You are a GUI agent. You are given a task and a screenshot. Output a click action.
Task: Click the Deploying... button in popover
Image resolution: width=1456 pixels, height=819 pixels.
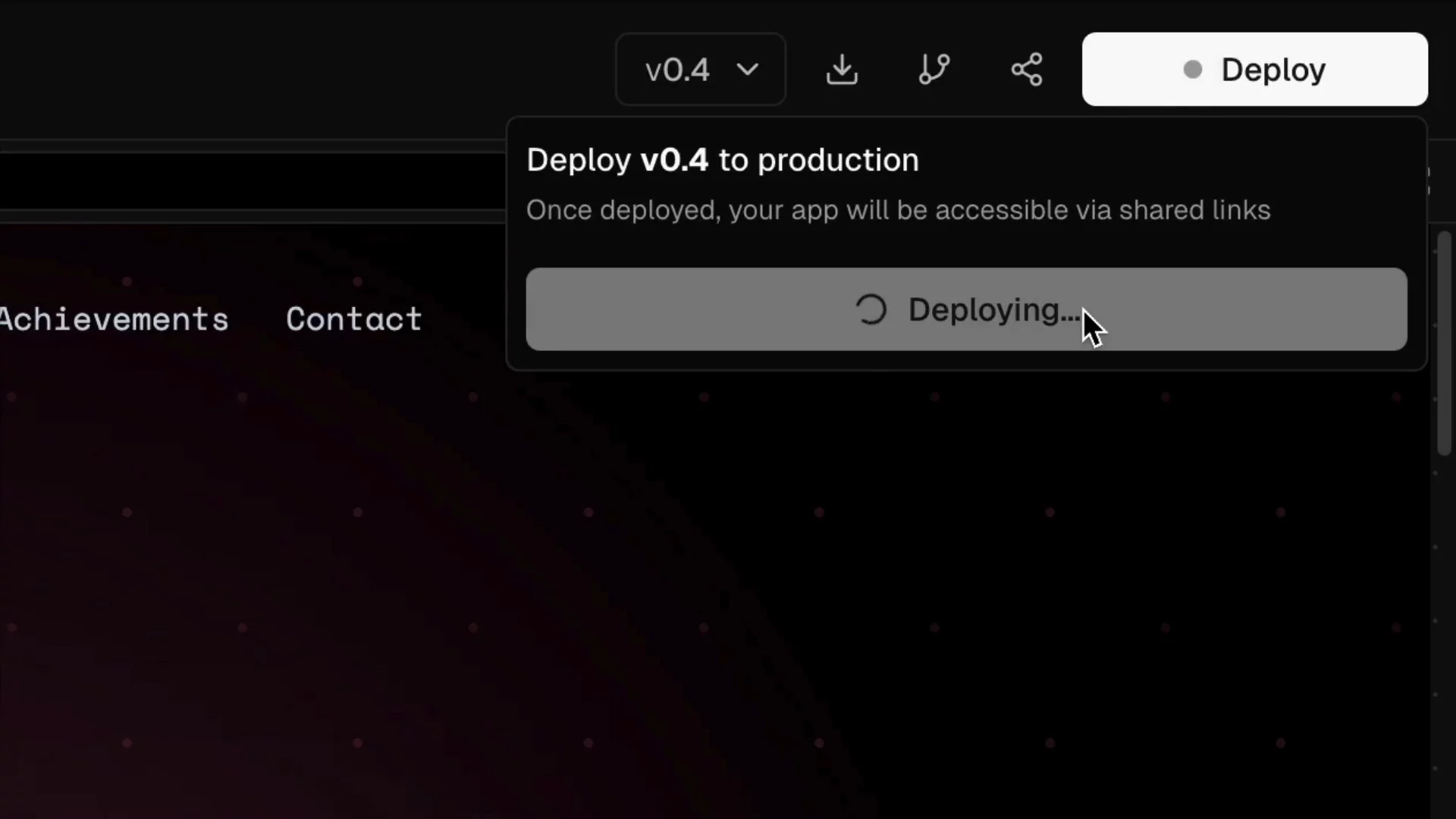click(966, 309)
